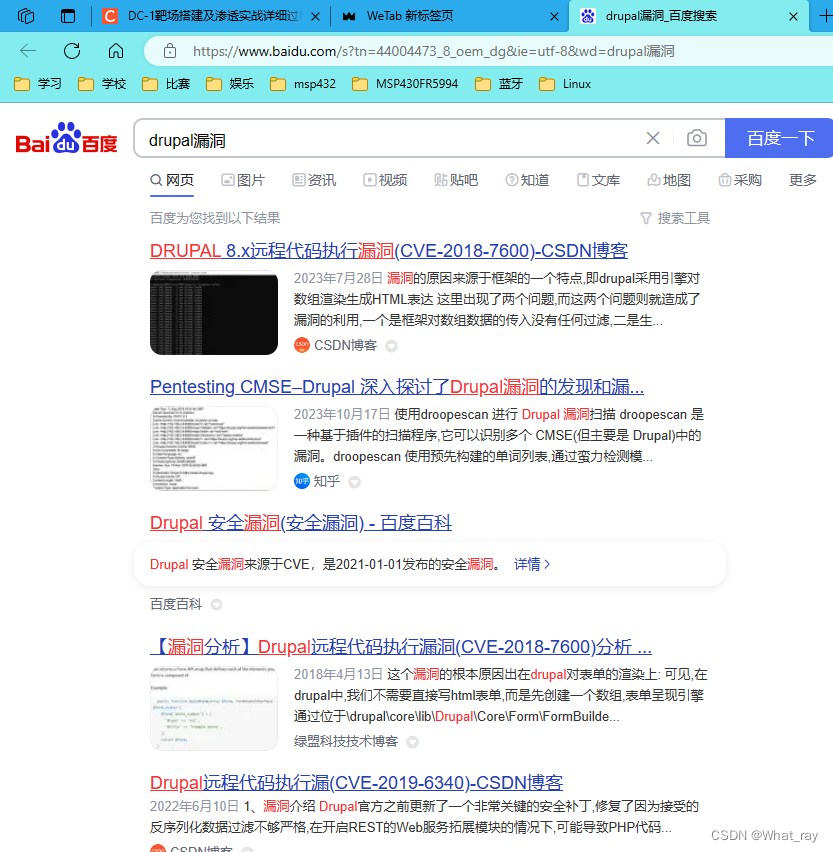Select 网页 results tab
This screenshot has height=852, width=833.
(x=172, y=180)
